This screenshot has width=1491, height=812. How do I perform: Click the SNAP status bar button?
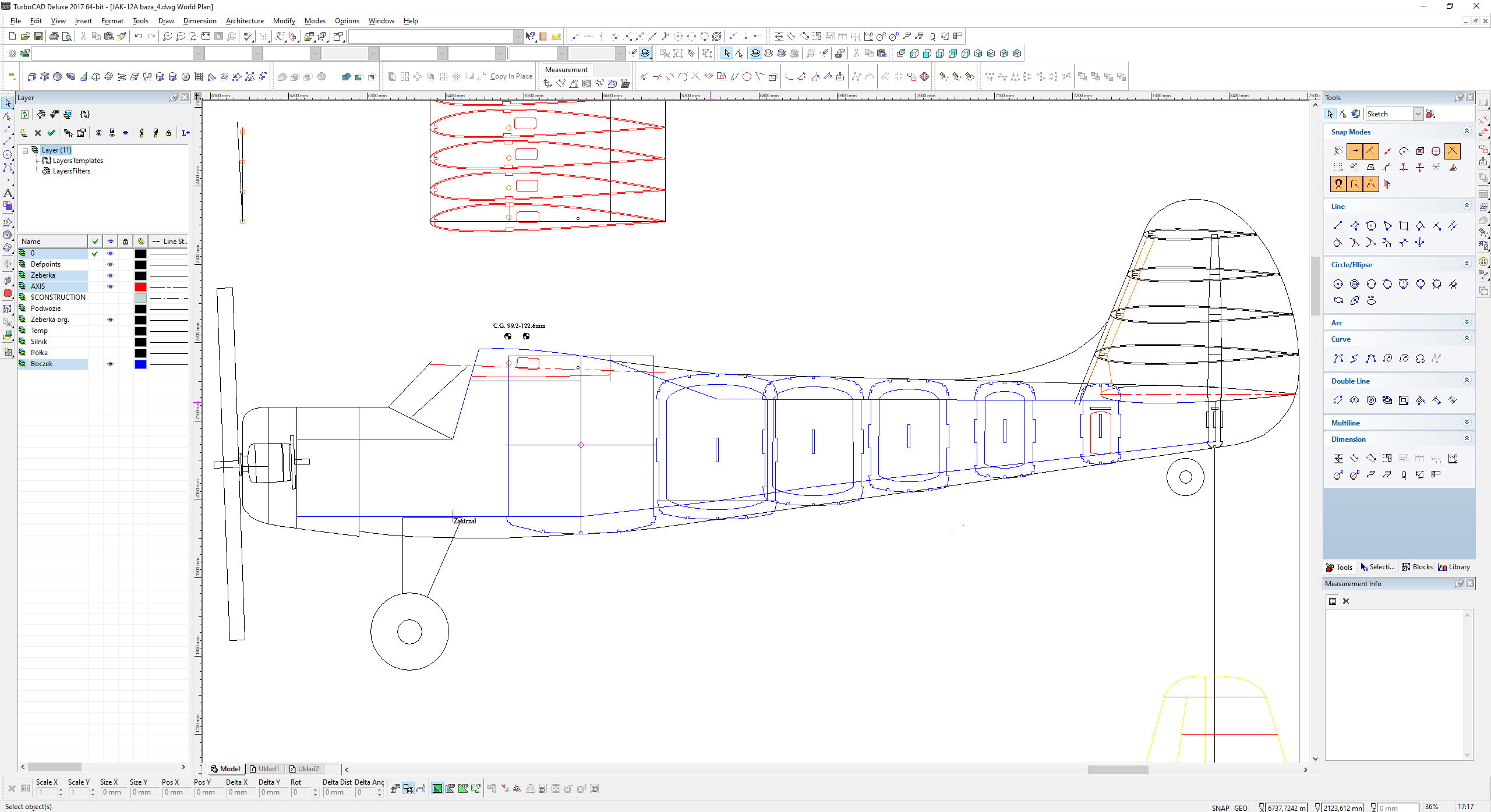pos(1220,807)
